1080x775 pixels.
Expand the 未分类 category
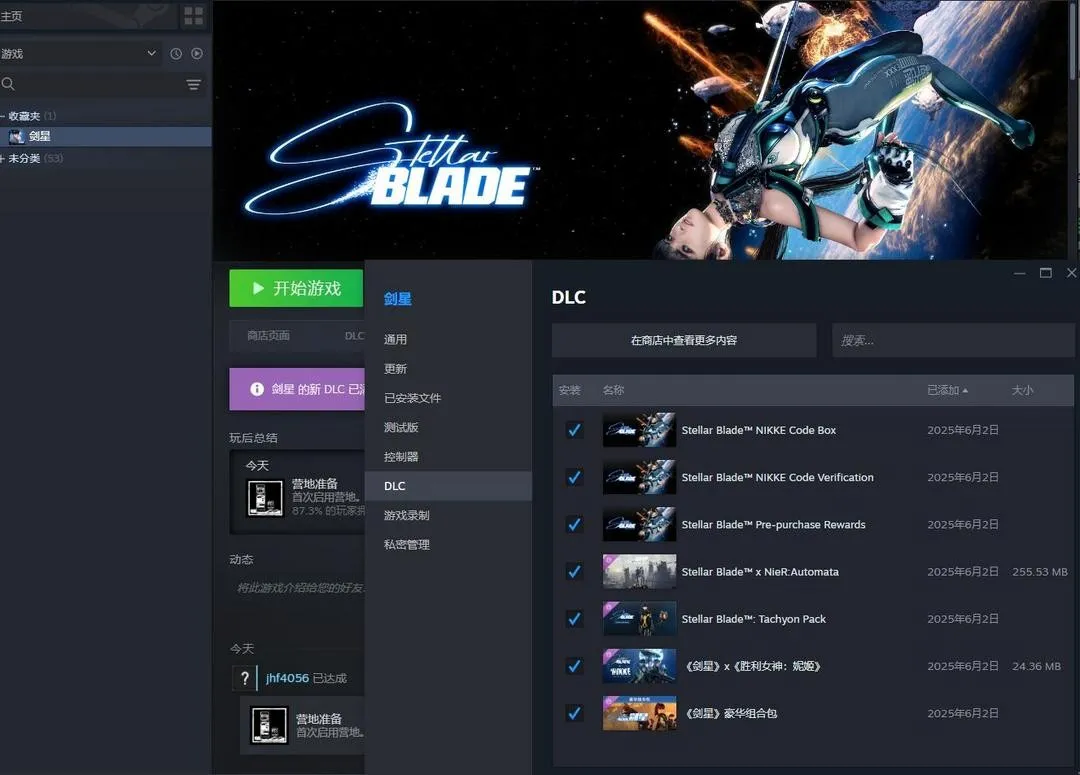4,158
